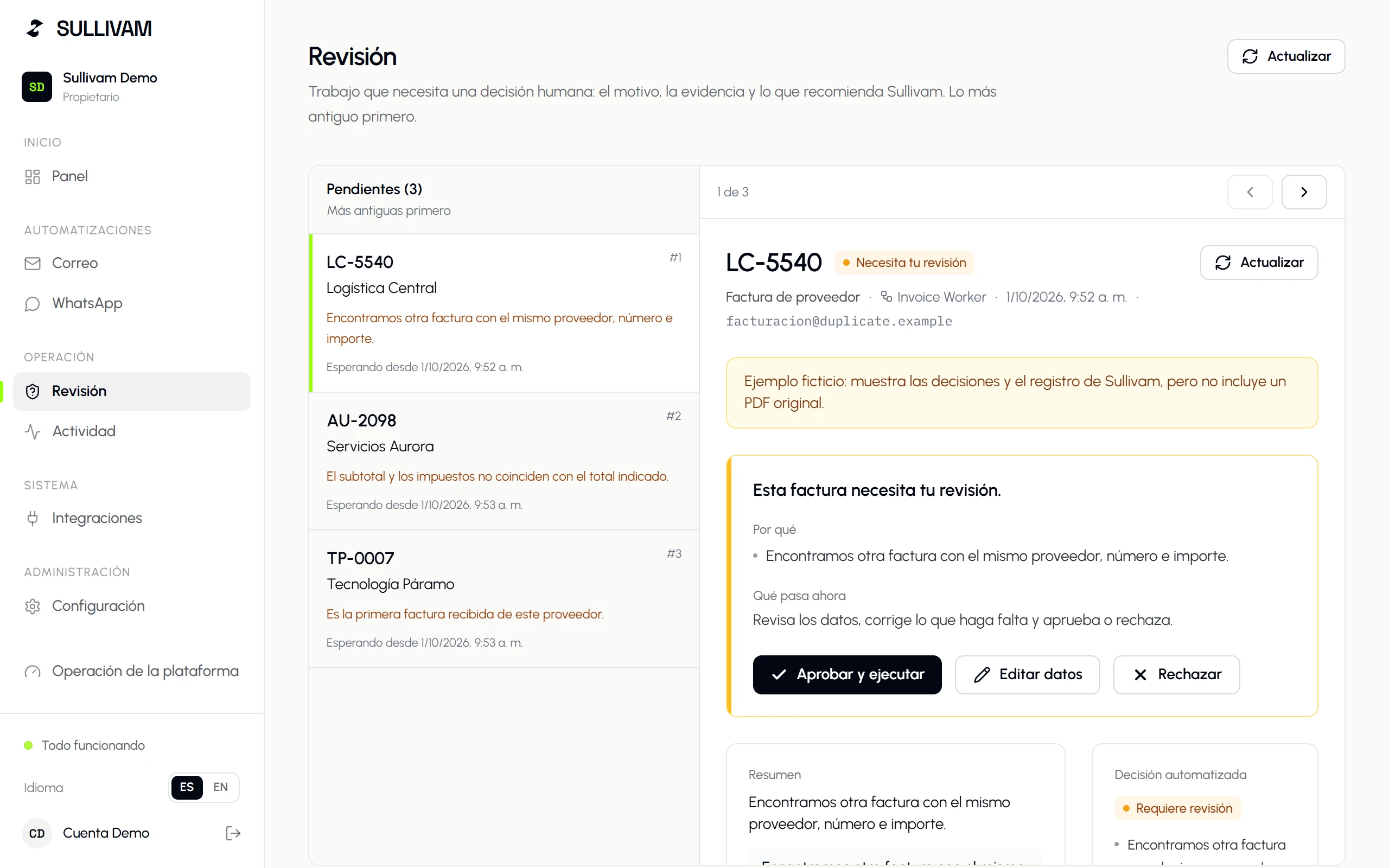Viewport: 1389px width, 868px height.
Task: Click the Sullivam Demo workspace name
Action: (x=110, y=78)
